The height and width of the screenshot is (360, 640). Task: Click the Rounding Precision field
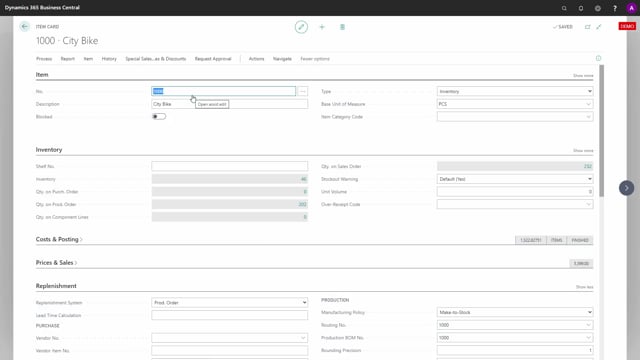(x=515, y=350)
